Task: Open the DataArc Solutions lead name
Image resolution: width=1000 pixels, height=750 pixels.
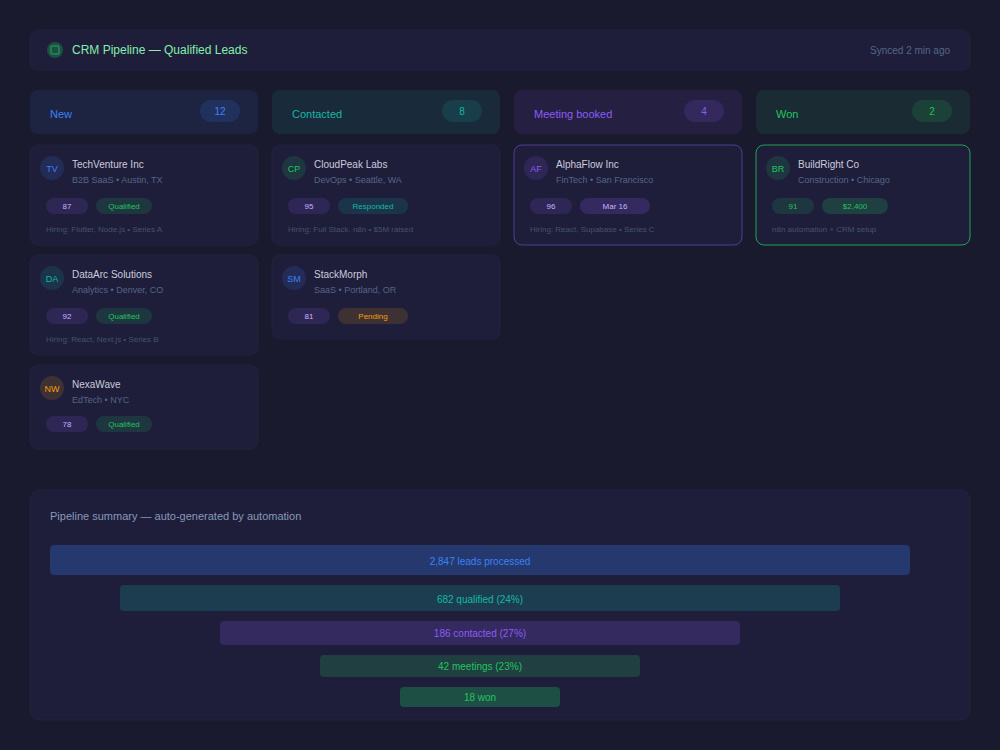Action: [x=112, y=274]
